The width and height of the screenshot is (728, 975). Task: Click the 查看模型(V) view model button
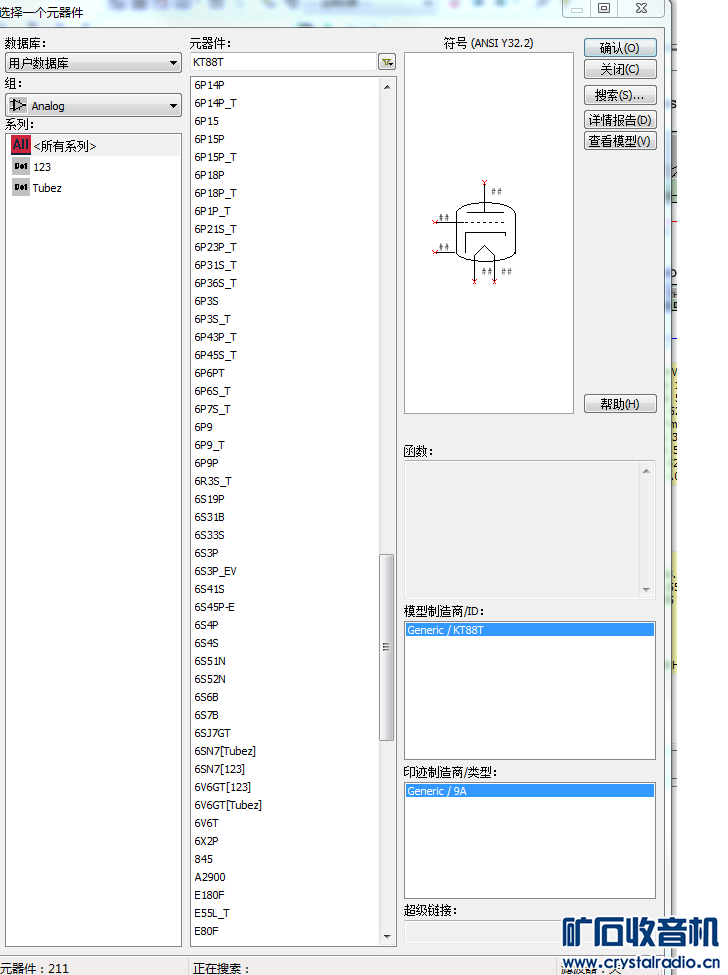point(620,141)
